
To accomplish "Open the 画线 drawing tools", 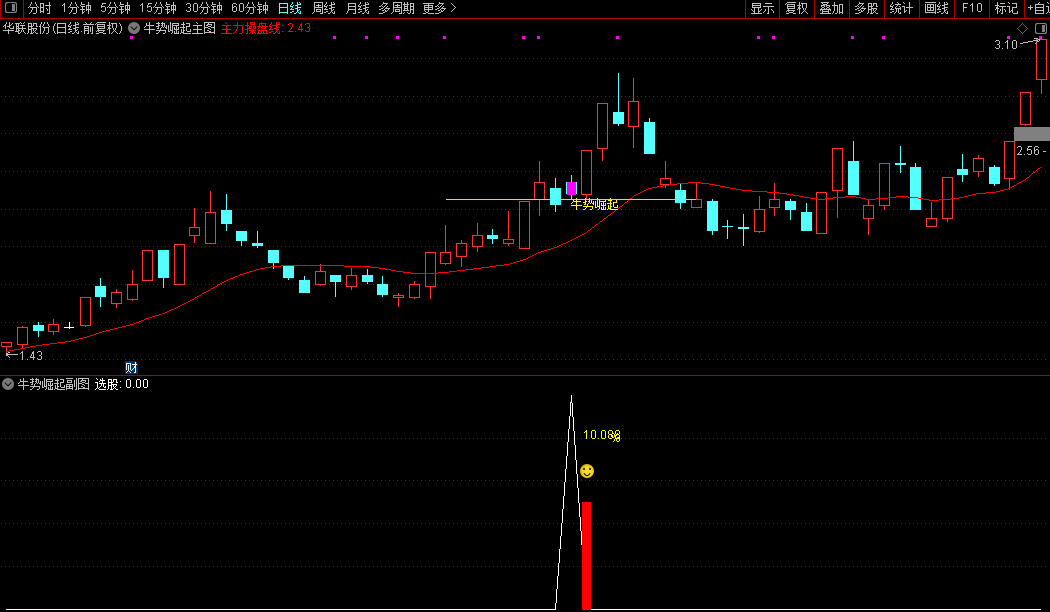I will coord(936,8).
